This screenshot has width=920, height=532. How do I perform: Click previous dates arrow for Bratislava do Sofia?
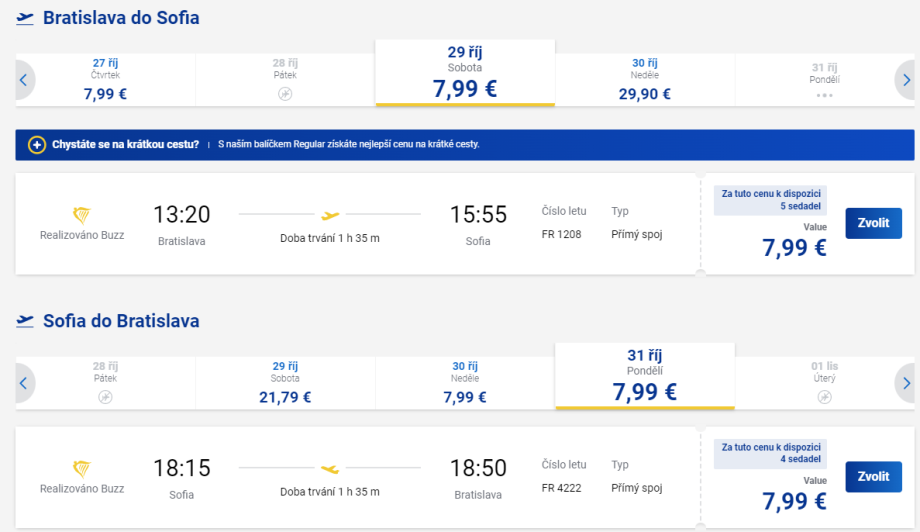pyautogui.click(x=24, y=79)
